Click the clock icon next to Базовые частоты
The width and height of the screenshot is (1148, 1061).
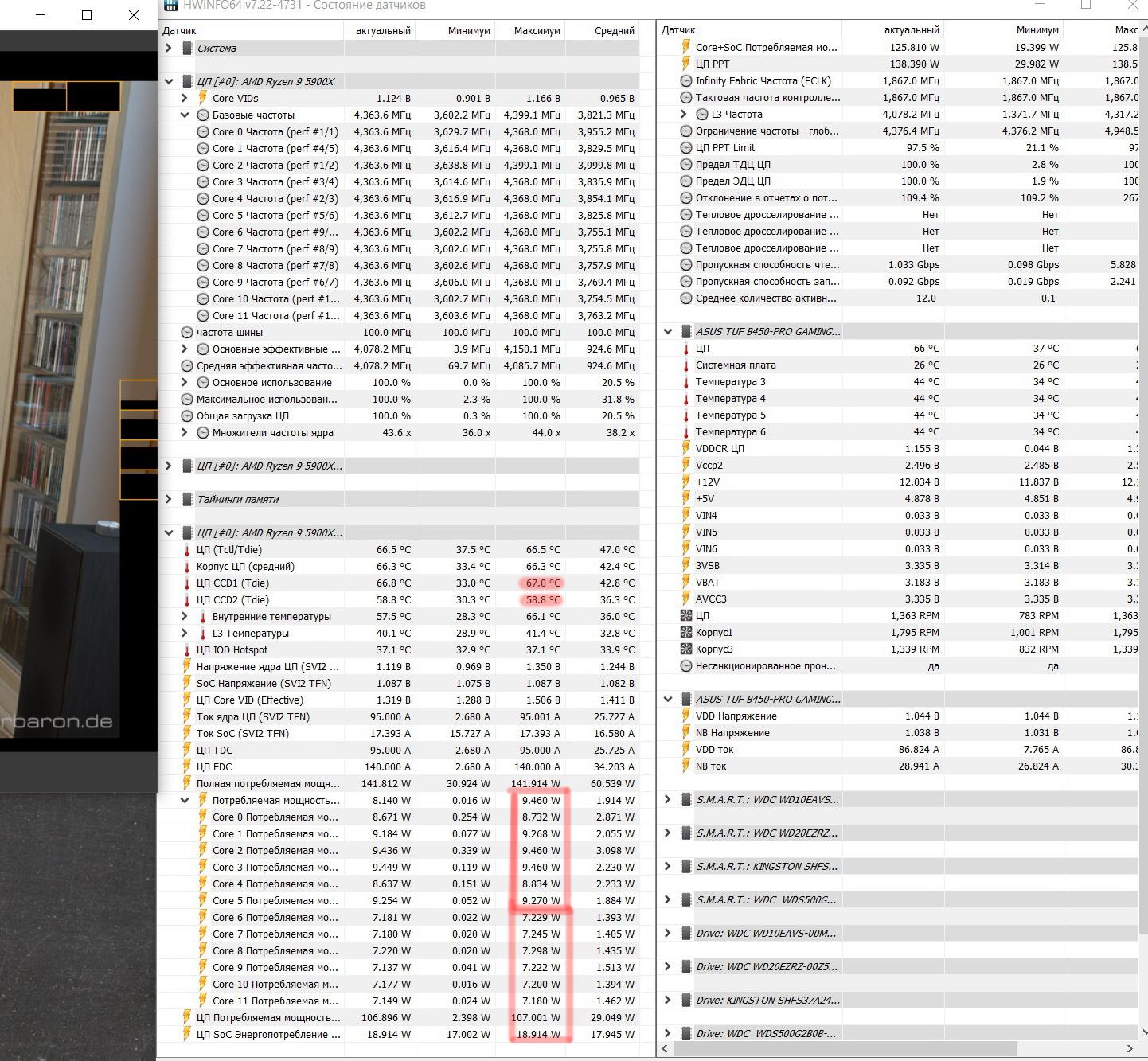(203, 115)
